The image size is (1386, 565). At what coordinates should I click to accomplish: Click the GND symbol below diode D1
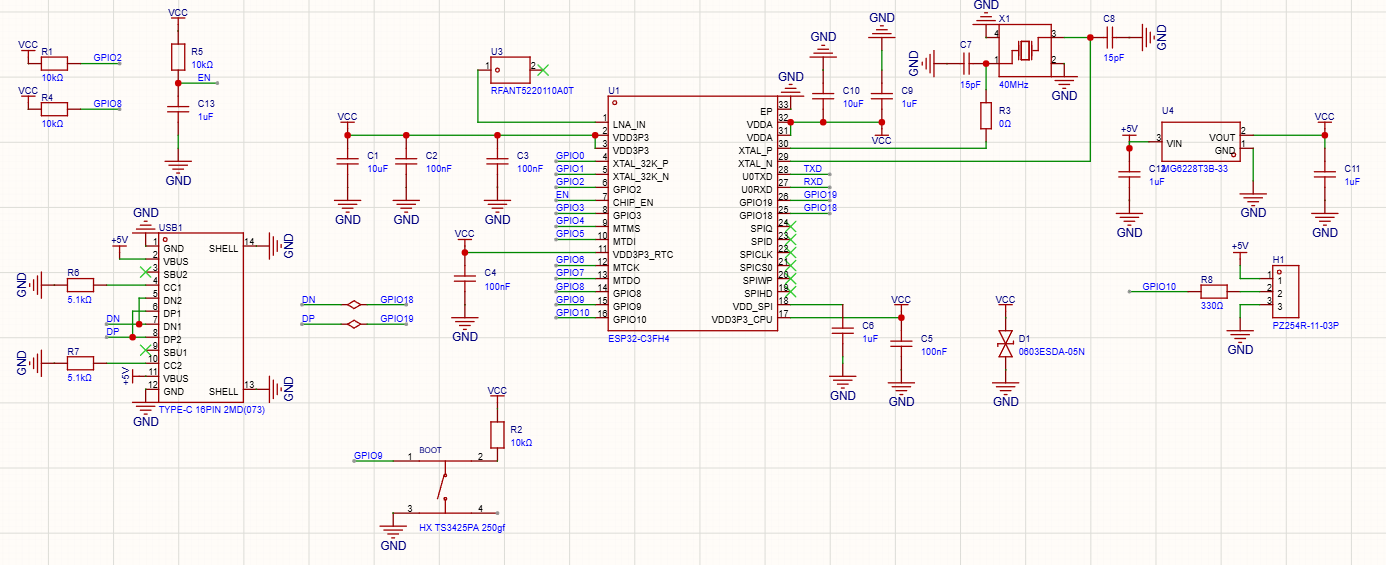click(x=1005, y=394)
